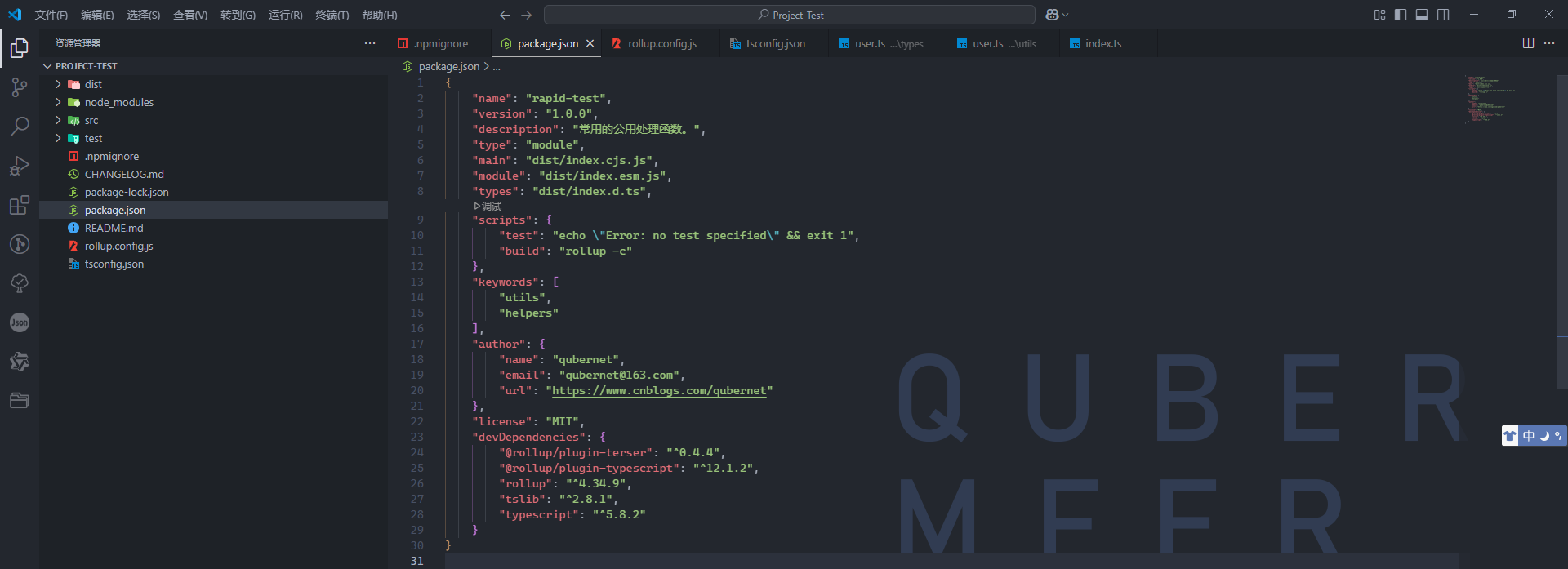Click the 调试 code lens above scripts
1568x569 pixels.
pyautogui.click(x=488, y=207)
